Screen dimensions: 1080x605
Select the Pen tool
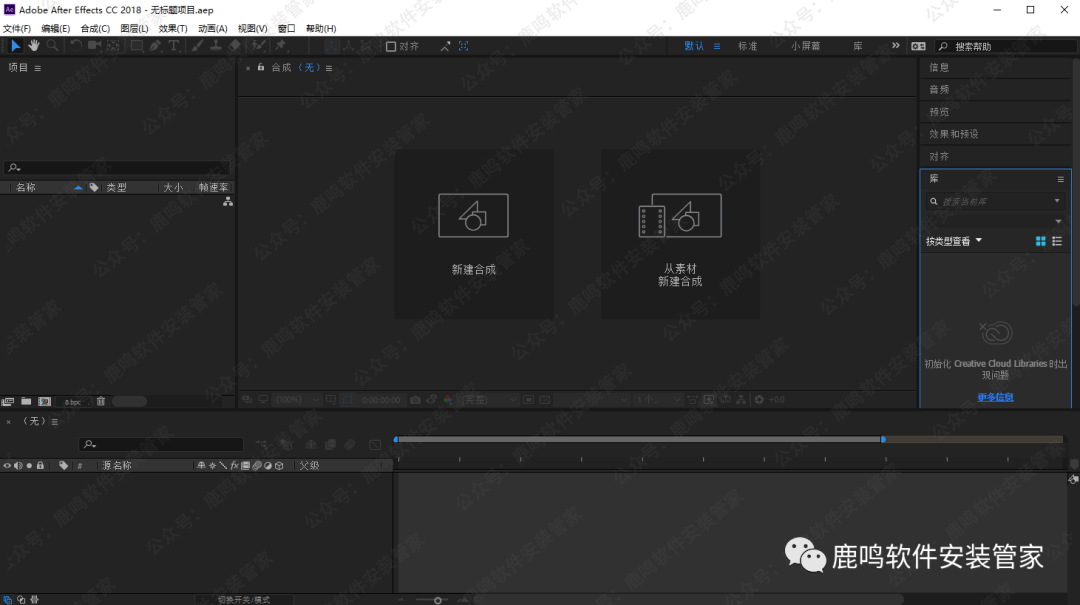pyautogui.click(x=155, y=46)
